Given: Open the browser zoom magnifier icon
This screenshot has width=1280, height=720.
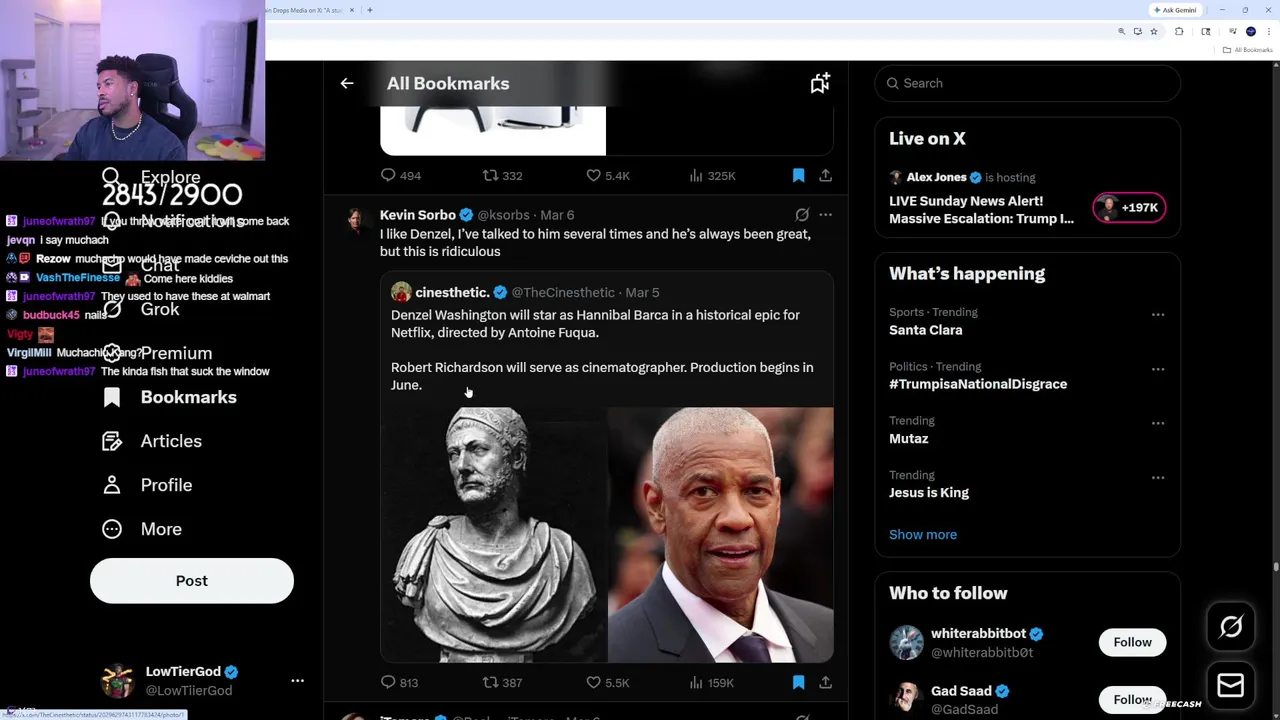Looking at the screenshot, I should click(1121, 32).
